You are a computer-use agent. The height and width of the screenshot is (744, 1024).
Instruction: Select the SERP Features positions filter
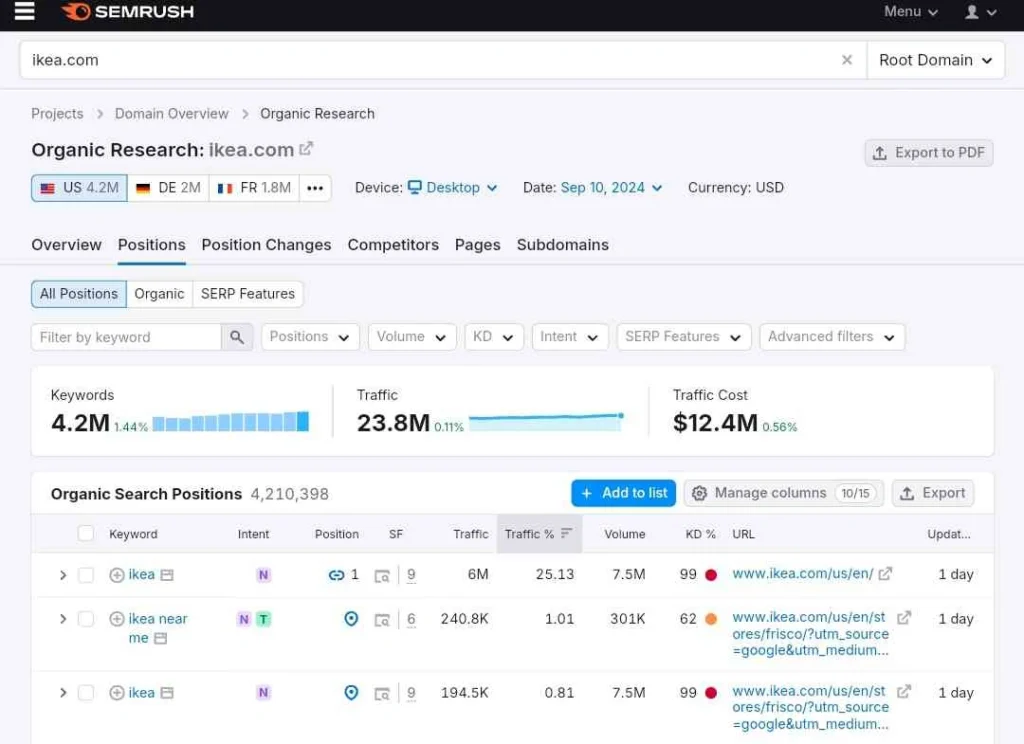(248, 294)
